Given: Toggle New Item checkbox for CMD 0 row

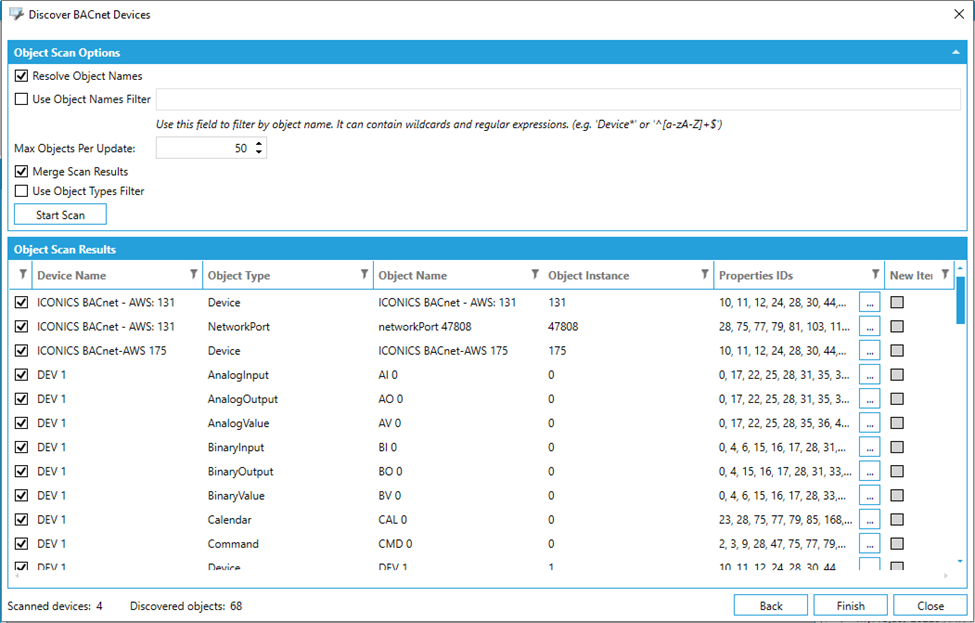Looking at the screenshot, I should point(897,543).
